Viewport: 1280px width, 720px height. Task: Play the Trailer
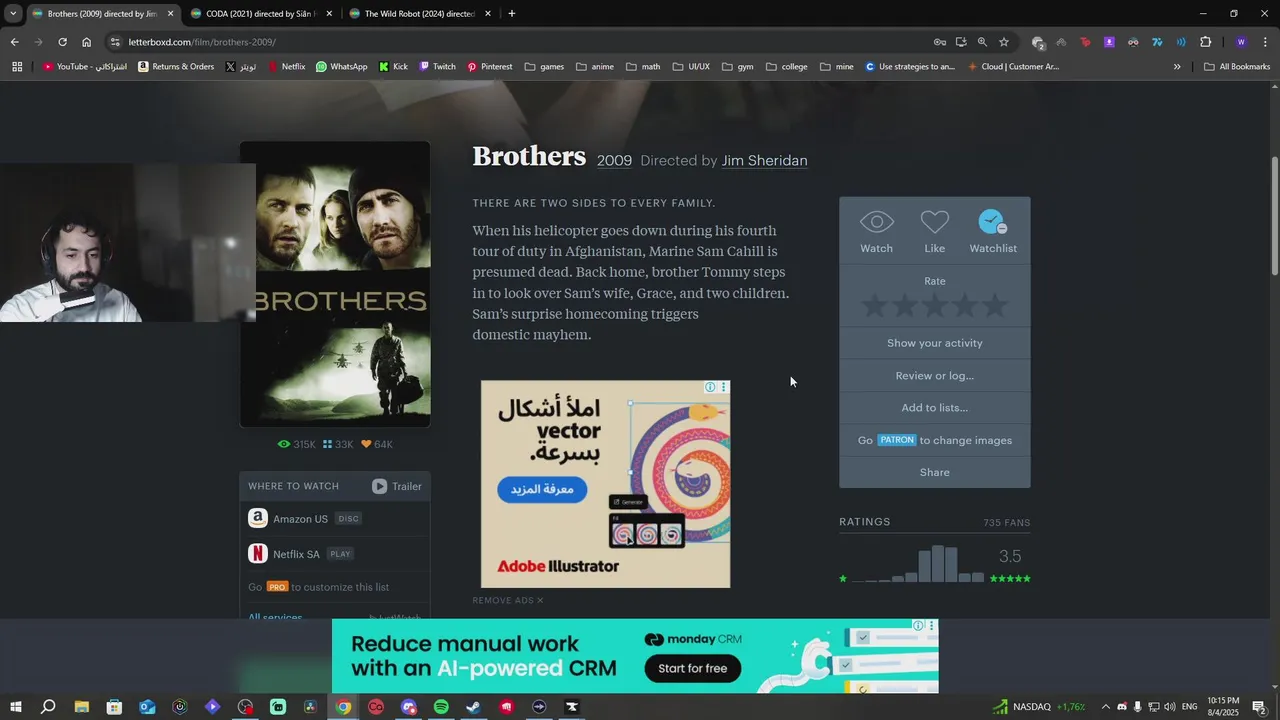(x=397, y=486)
